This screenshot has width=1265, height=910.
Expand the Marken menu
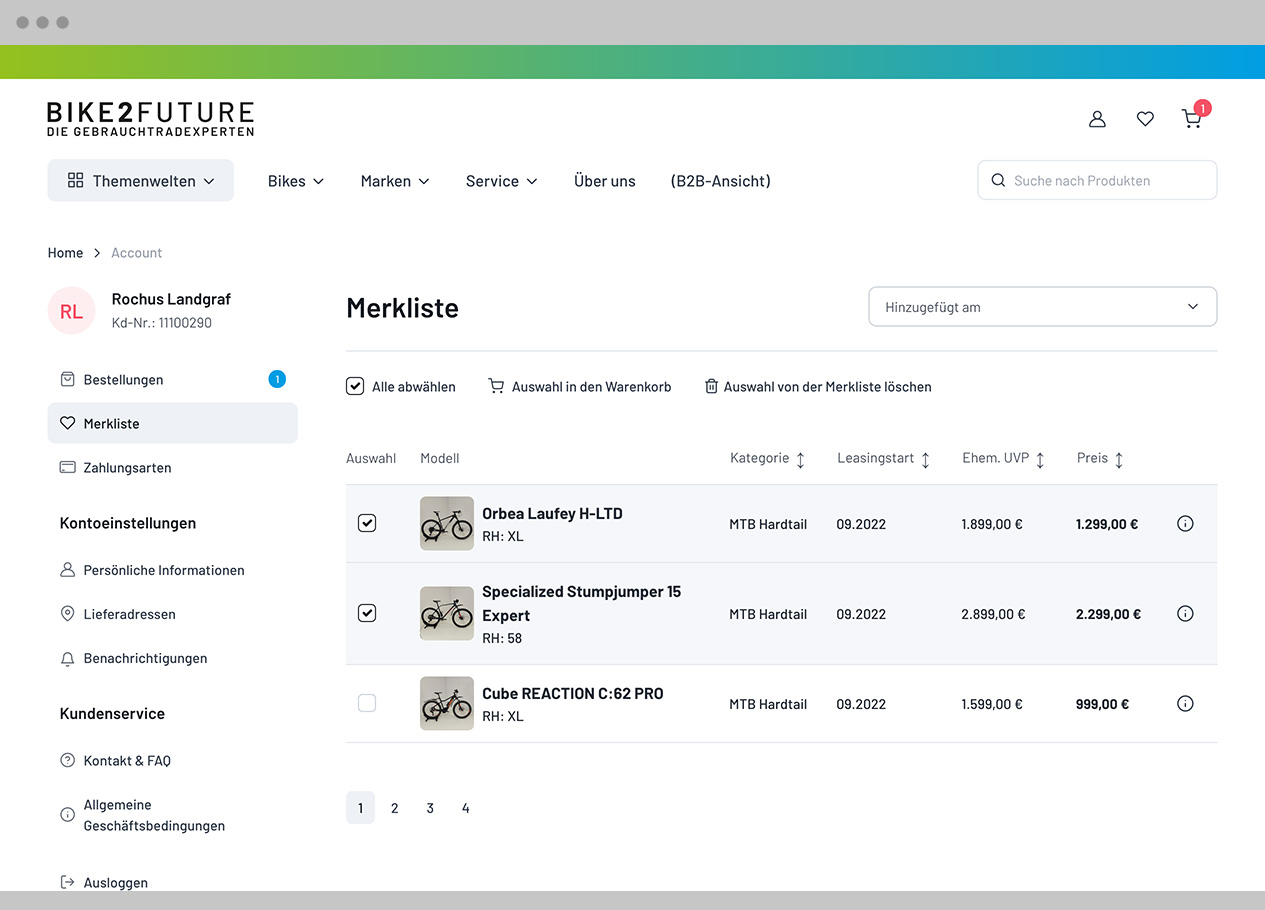(x=395, y=181)
